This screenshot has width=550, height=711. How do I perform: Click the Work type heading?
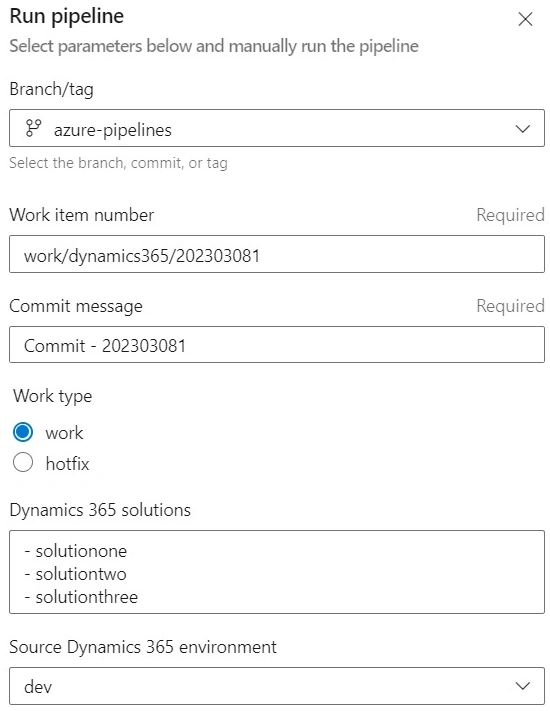coord(53,396)
